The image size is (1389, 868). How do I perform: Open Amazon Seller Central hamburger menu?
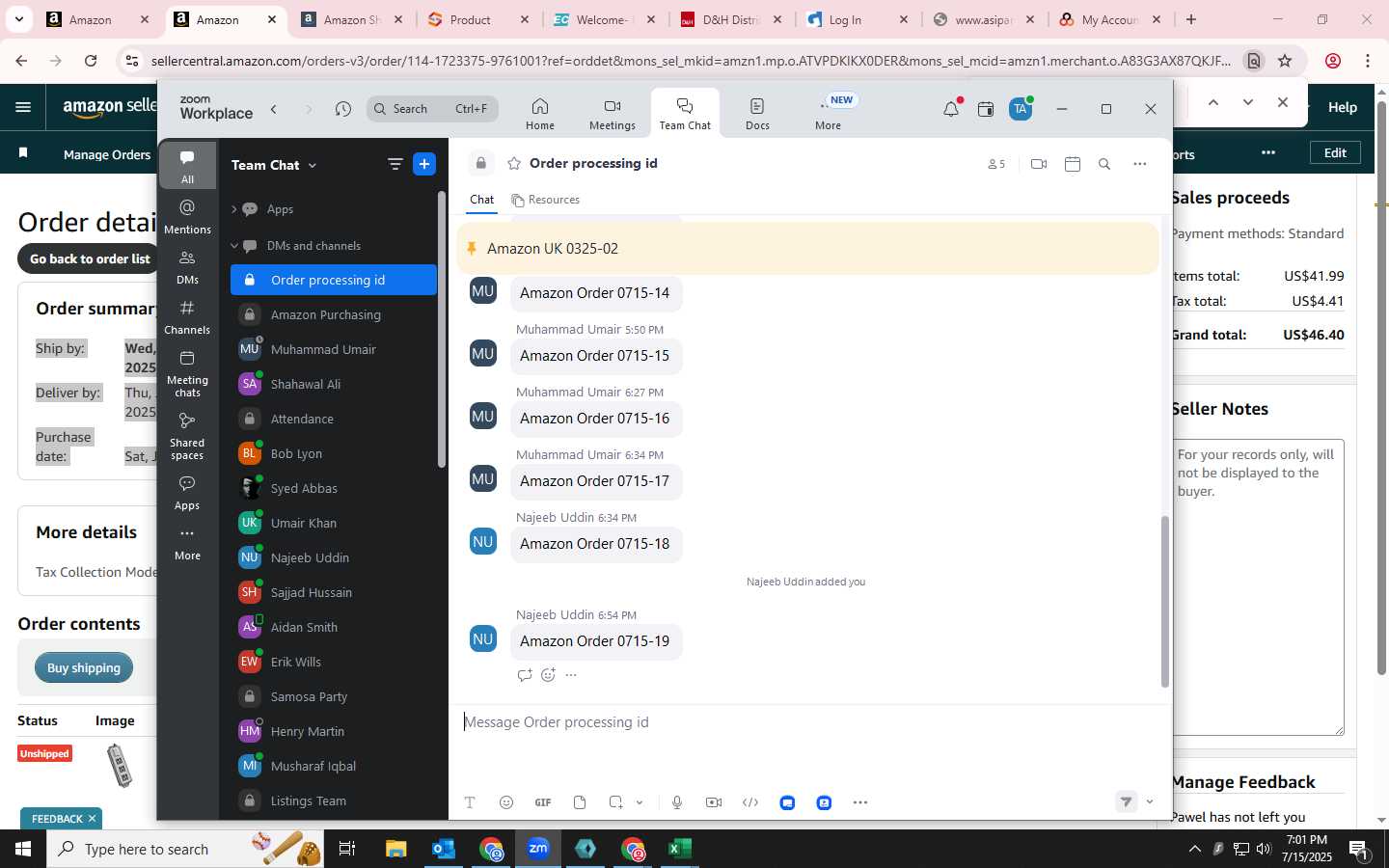(23, 107)
